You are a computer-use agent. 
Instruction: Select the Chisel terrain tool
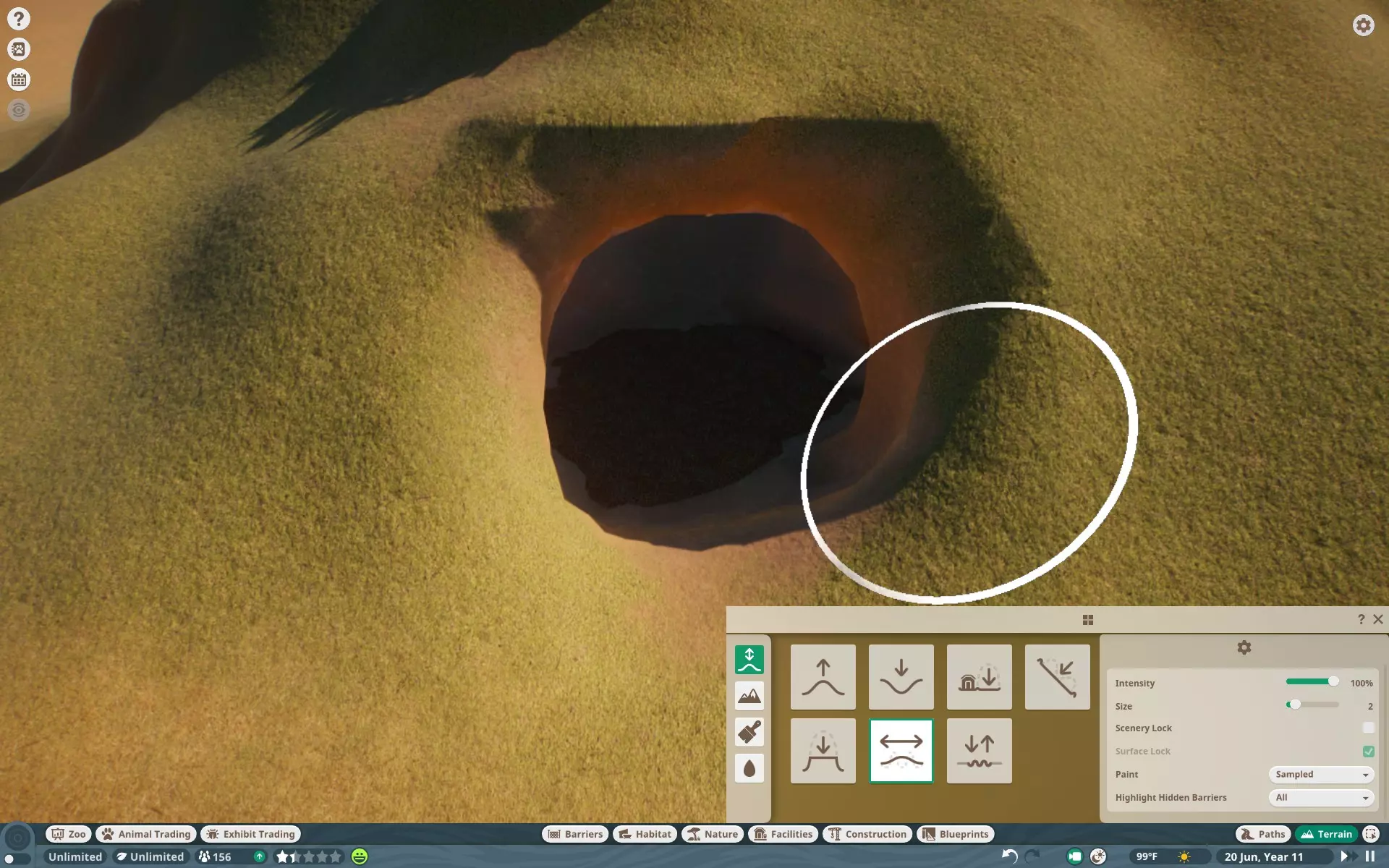point(1057,677)
